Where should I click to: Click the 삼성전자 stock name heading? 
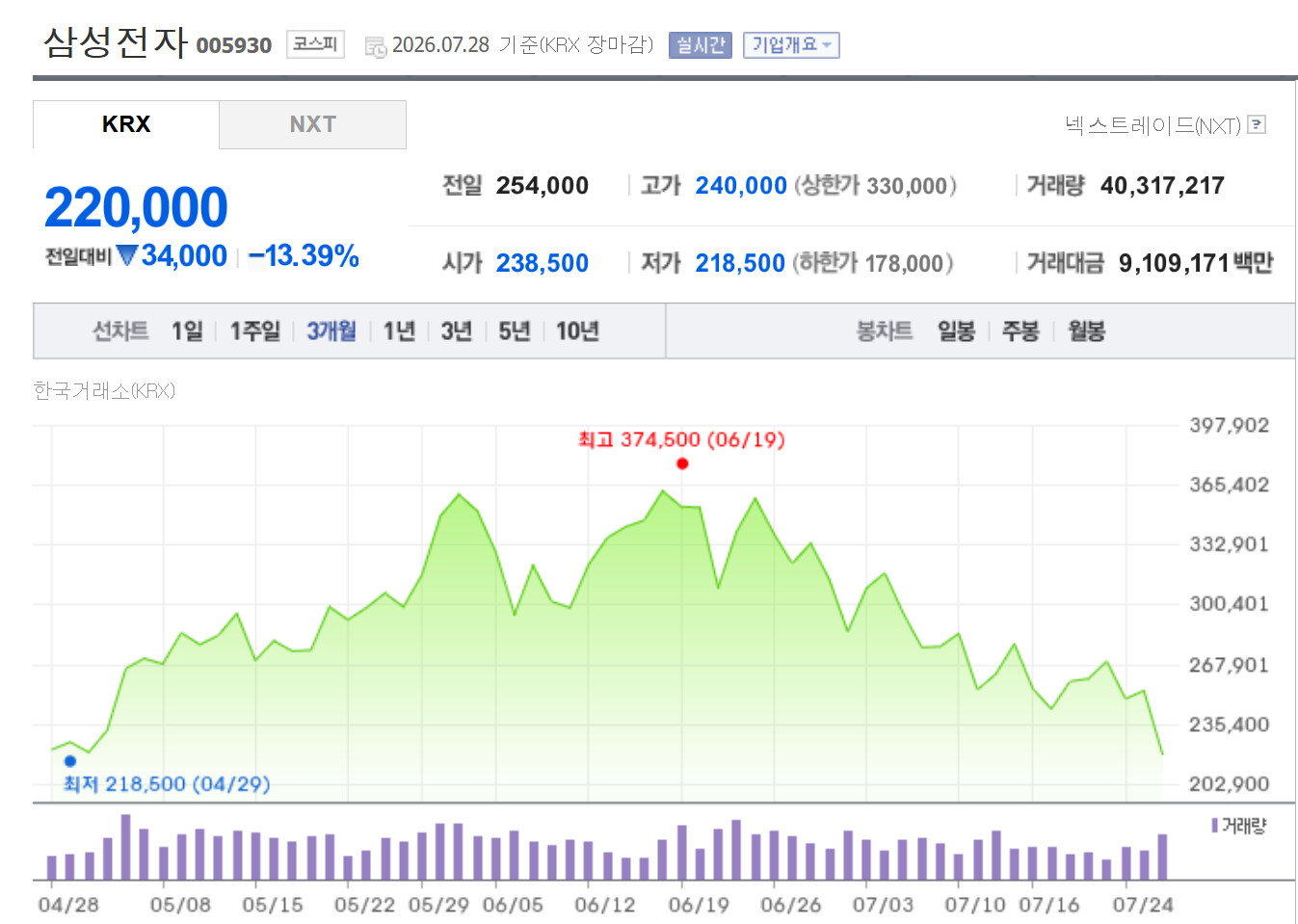pos(116,42)
